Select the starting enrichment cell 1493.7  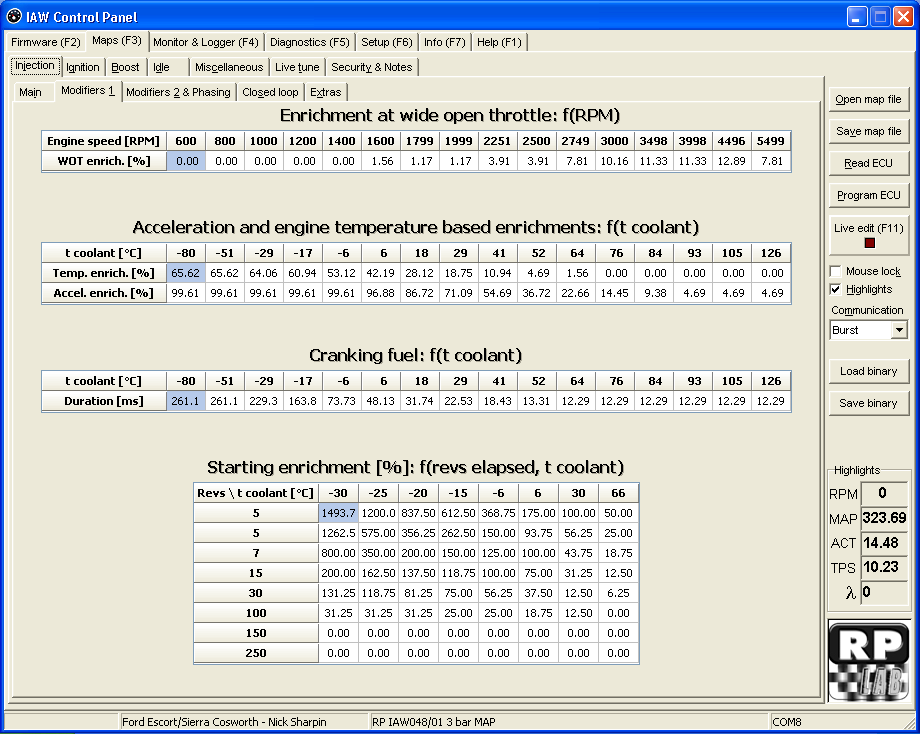point(339,513)
